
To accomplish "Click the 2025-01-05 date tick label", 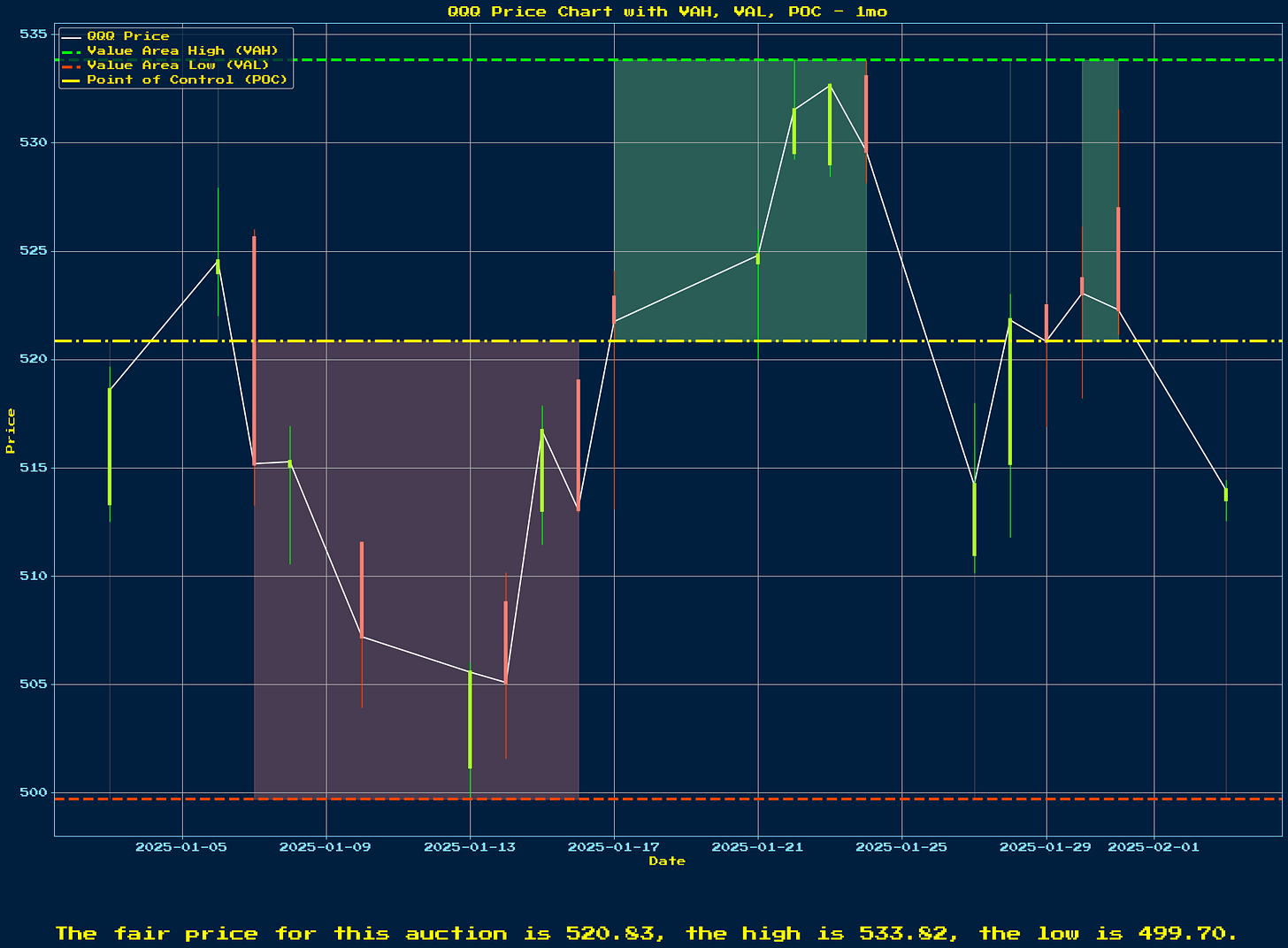I will [x=181, y=847].
